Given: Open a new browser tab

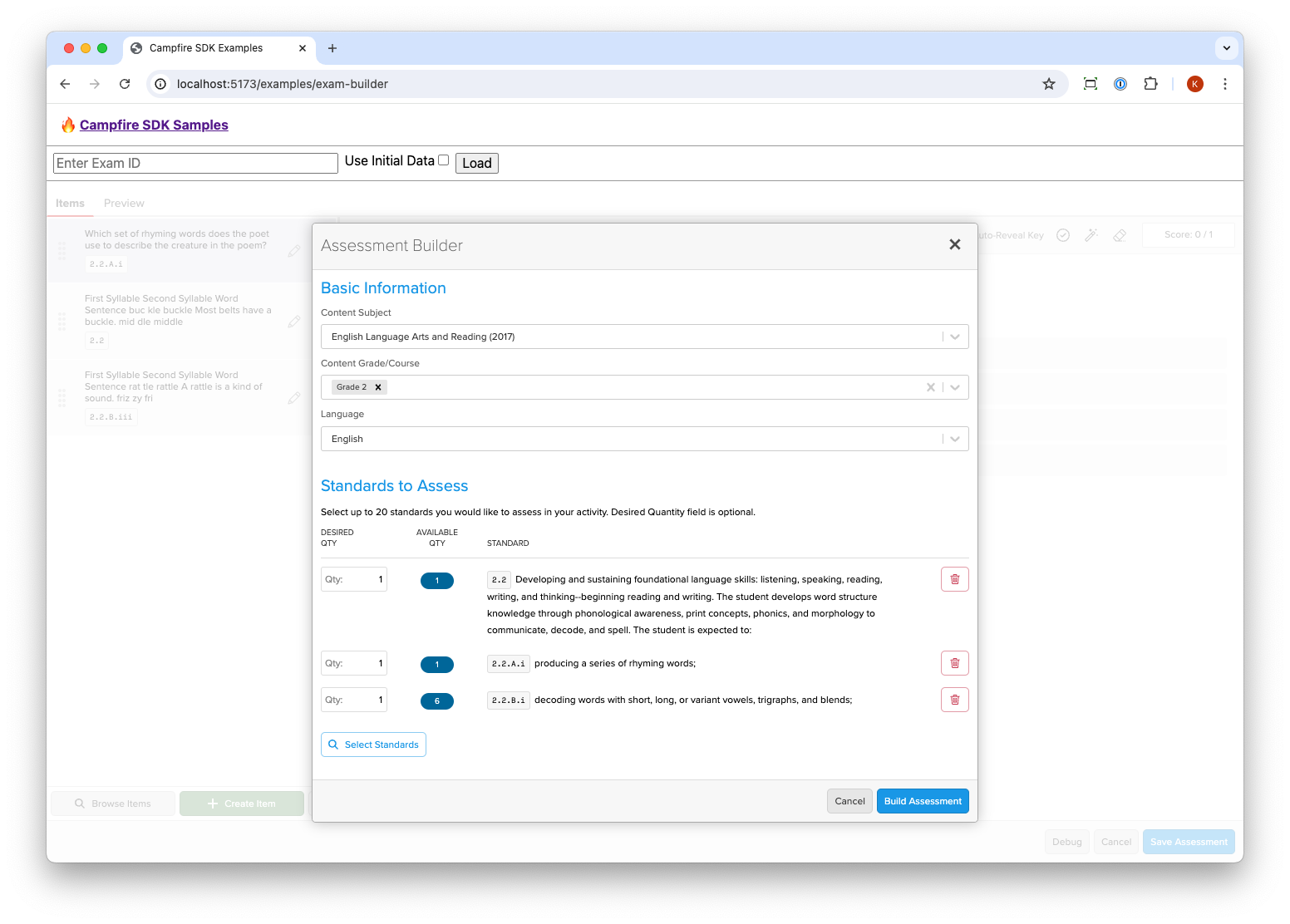Looking at the screenshot, I should point(332,48).
